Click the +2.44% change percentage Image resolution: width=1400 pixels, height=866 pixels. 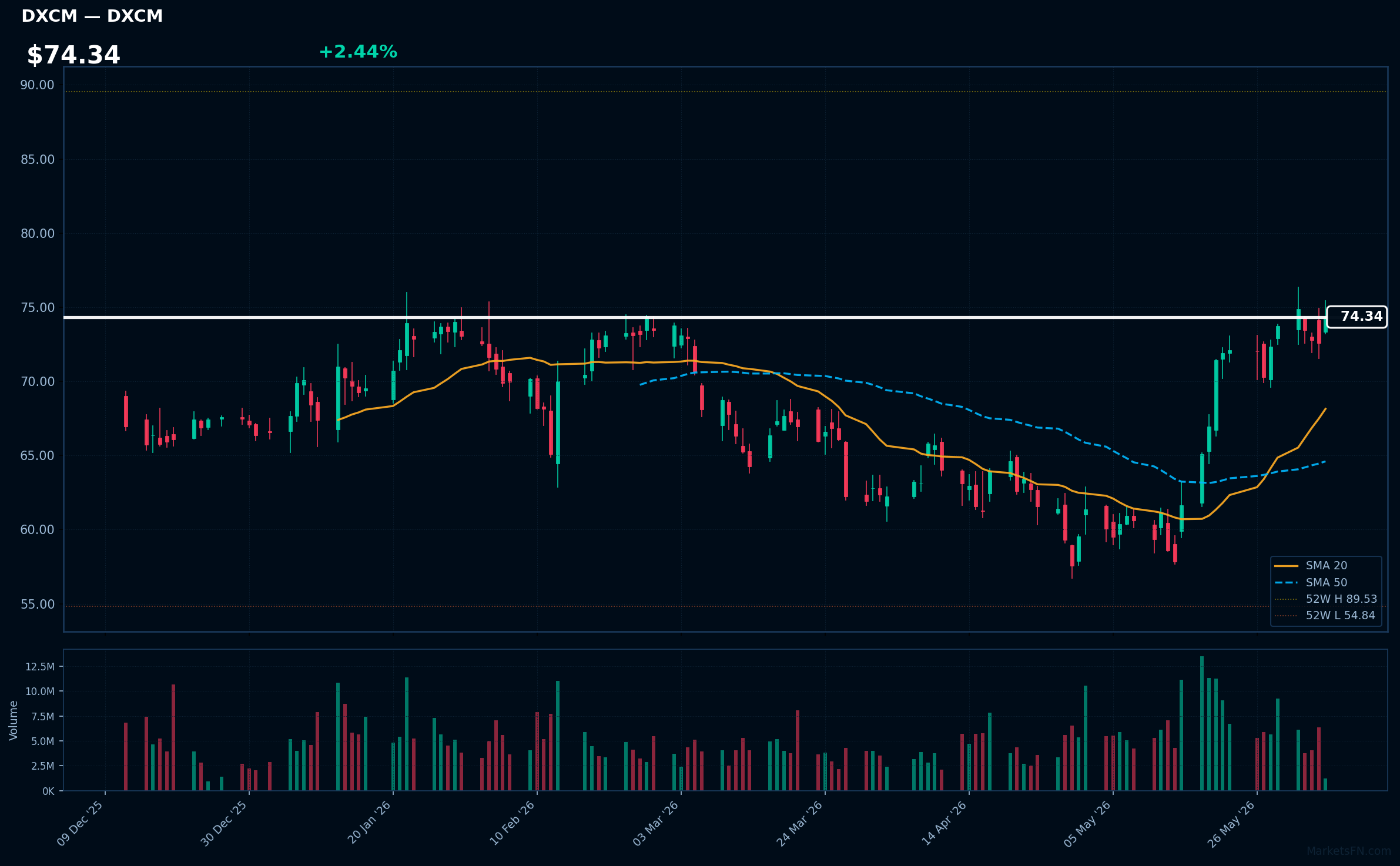[358, 52]
